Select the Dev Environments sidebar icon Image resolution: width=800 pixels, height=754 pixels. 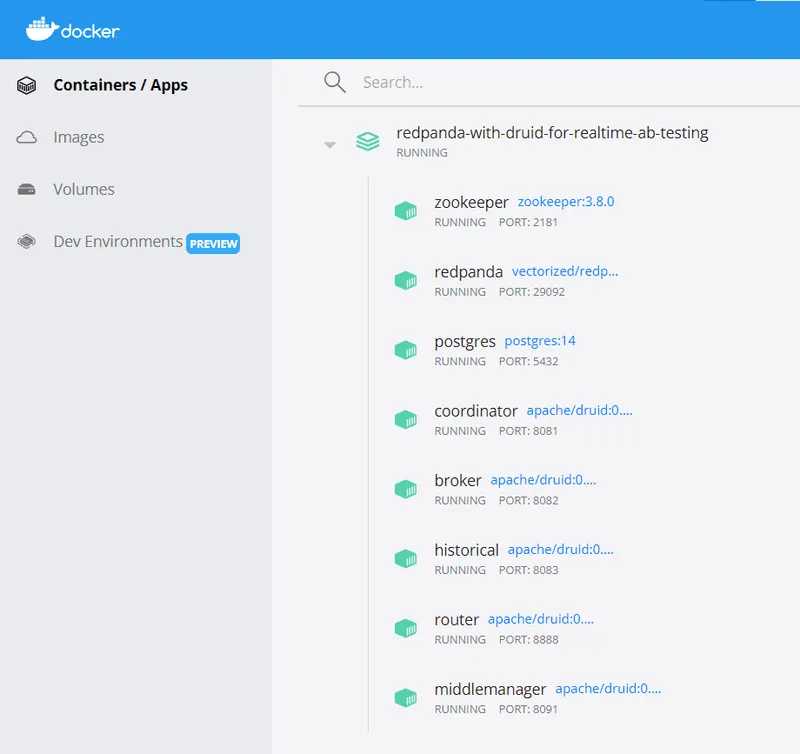click(25, 241)
